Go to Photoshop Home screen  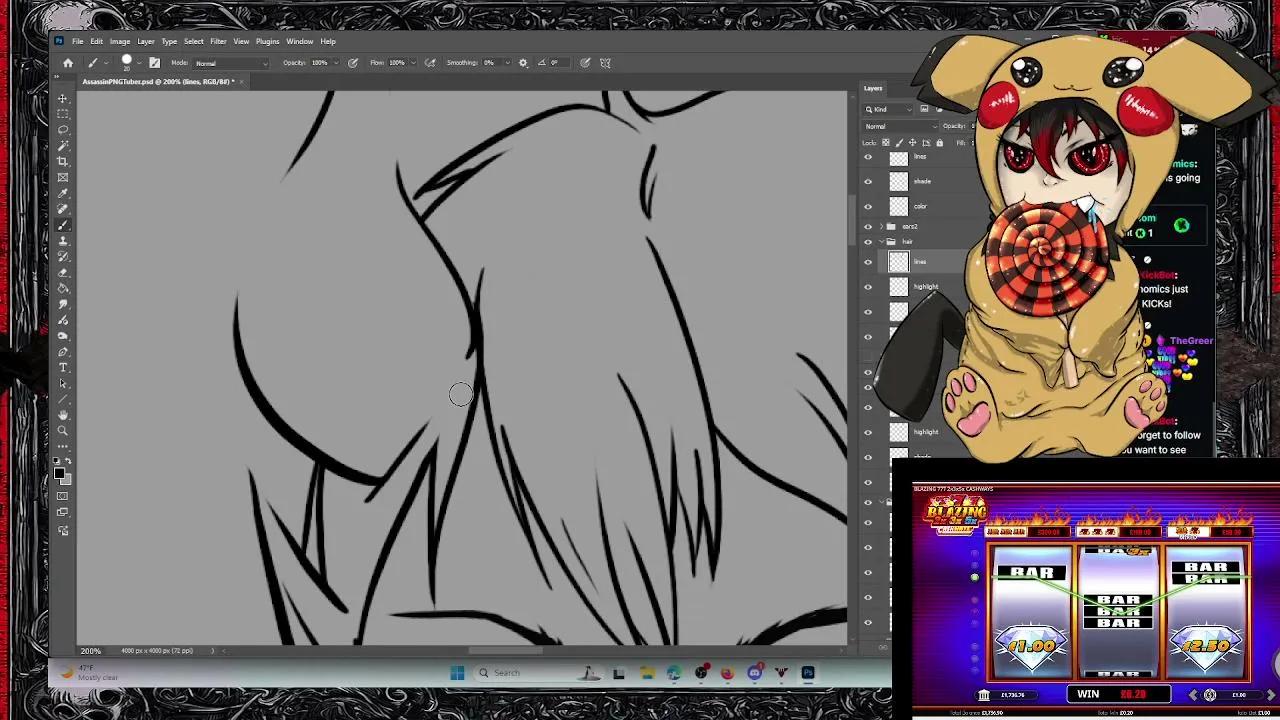tap(68, 63)
